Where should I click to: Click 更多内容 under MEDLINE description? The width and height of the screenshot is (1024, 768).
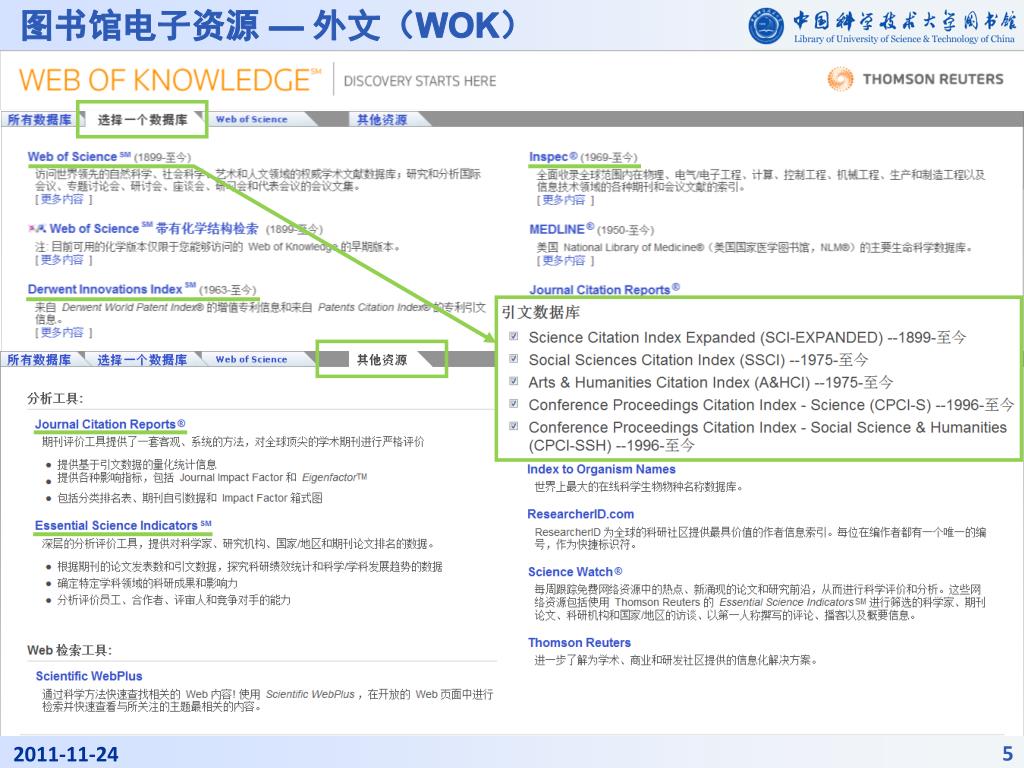[x=564, y=261]
